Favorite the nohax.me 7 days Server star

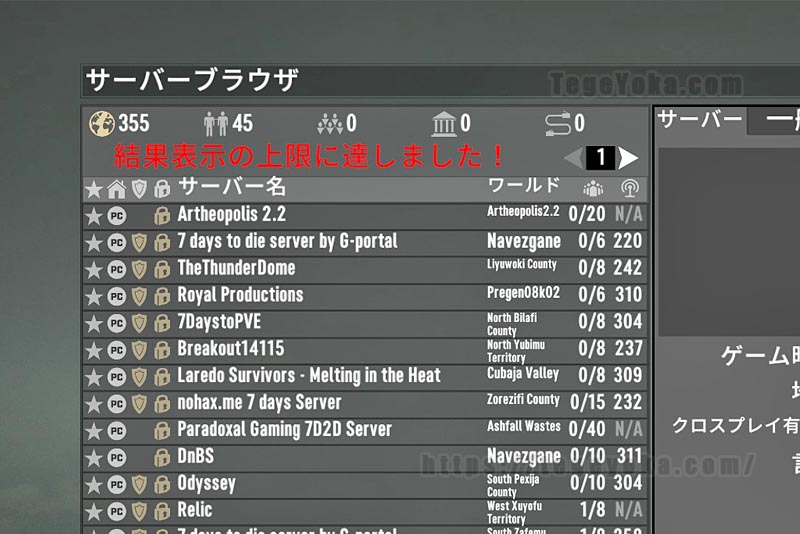(94, 404)
